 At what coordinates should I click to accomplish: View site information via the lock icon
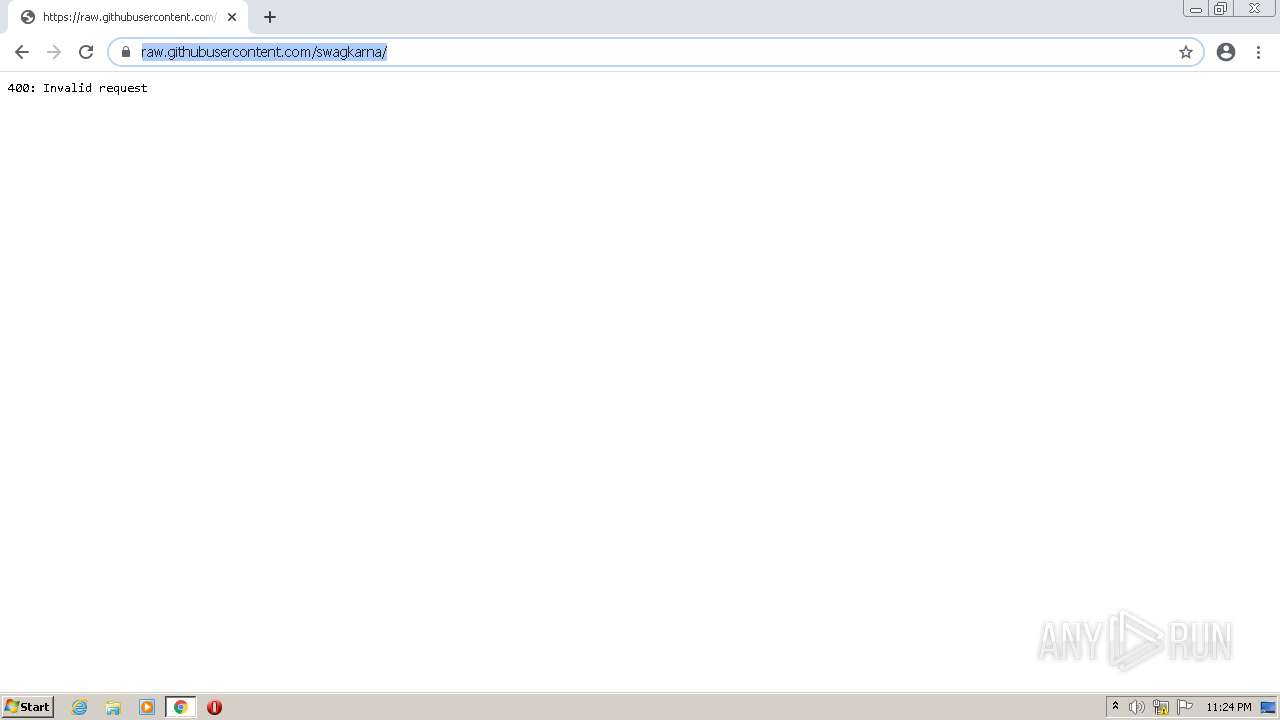coord(126,52)
